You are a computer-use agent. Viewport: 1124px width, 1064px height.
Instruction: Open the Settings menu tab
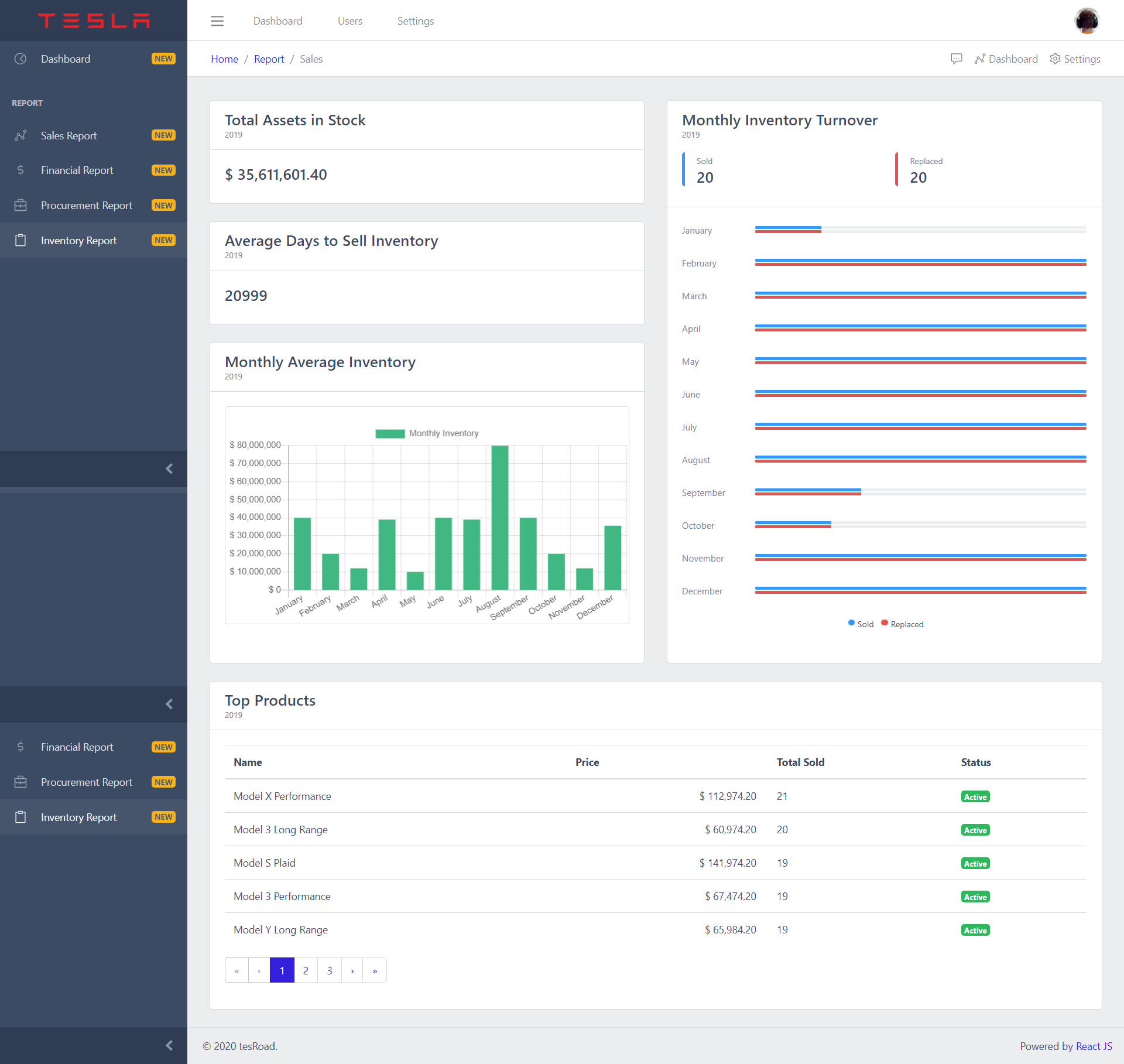coord(416,19)
